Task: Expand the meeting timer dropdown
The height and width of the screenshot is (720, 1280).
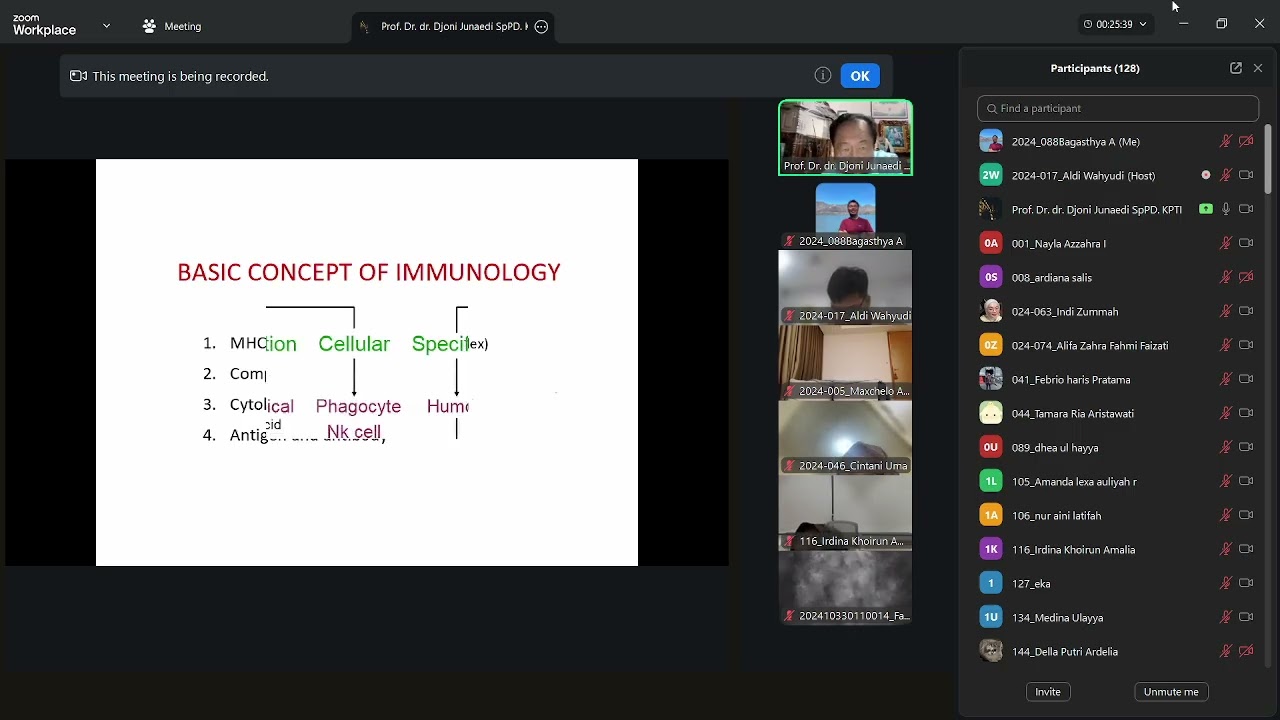Action: tap(1143, 24)
